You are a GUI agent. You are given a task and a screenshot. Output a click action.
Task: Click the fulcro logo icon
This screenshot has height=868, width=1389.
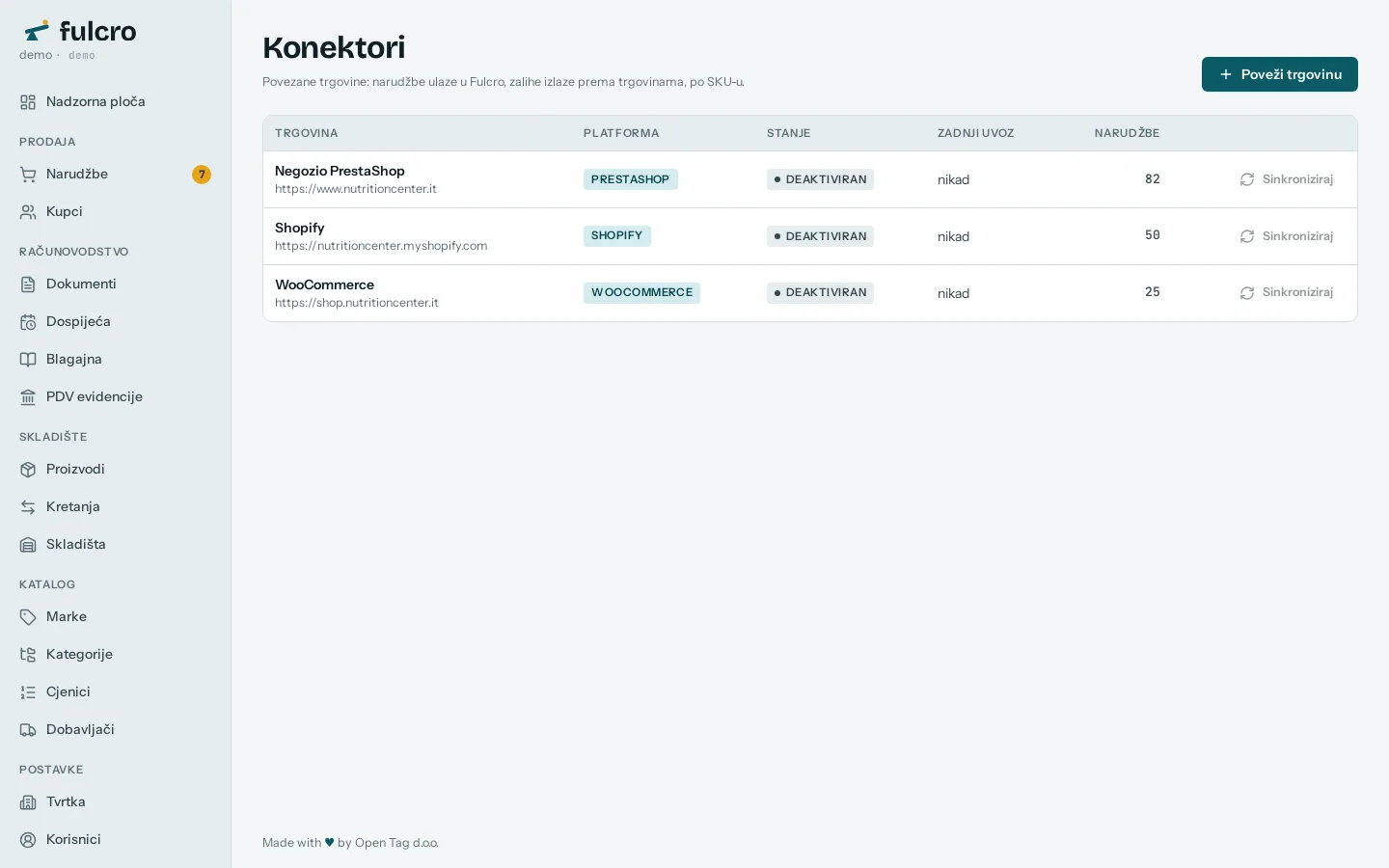tap(37, 31)
